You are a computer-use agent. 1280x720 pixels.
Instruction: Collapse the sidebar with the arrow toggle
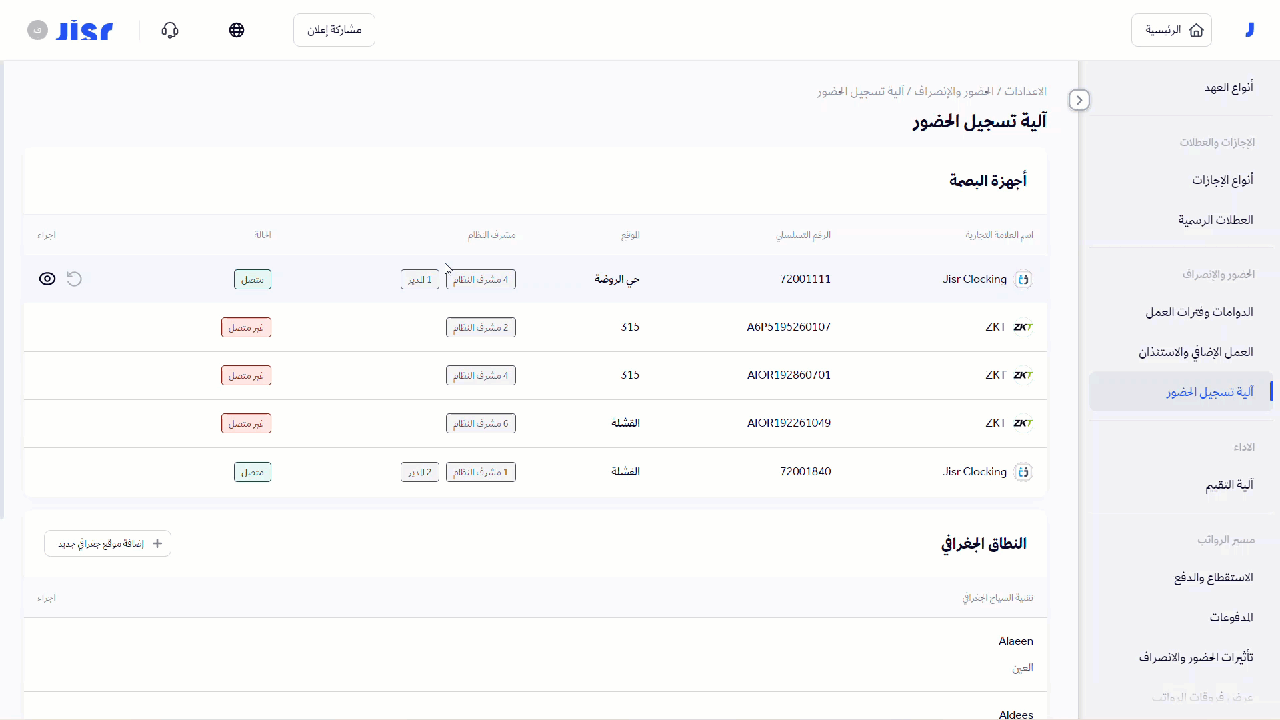coord(1079,100)
